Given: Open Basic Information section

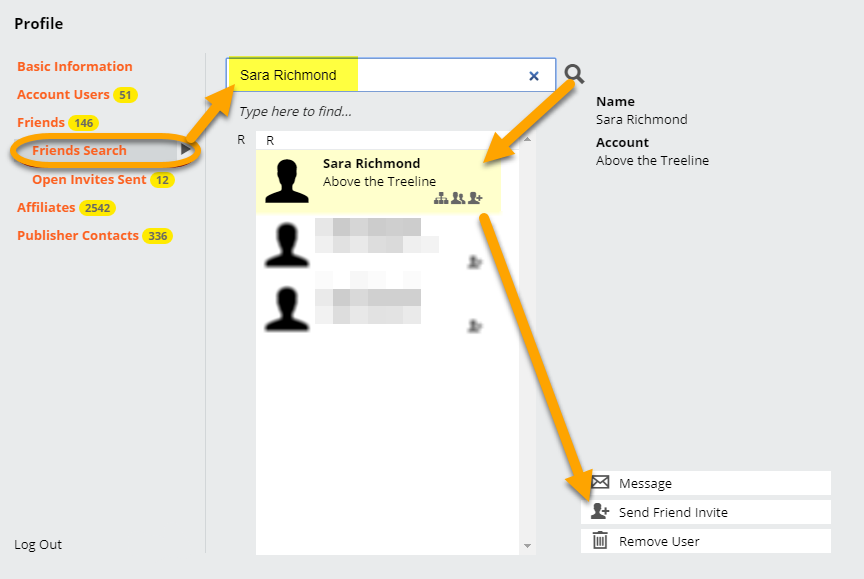Looking at the screenshot, I should pyautogui.click(x=75, y=67).
